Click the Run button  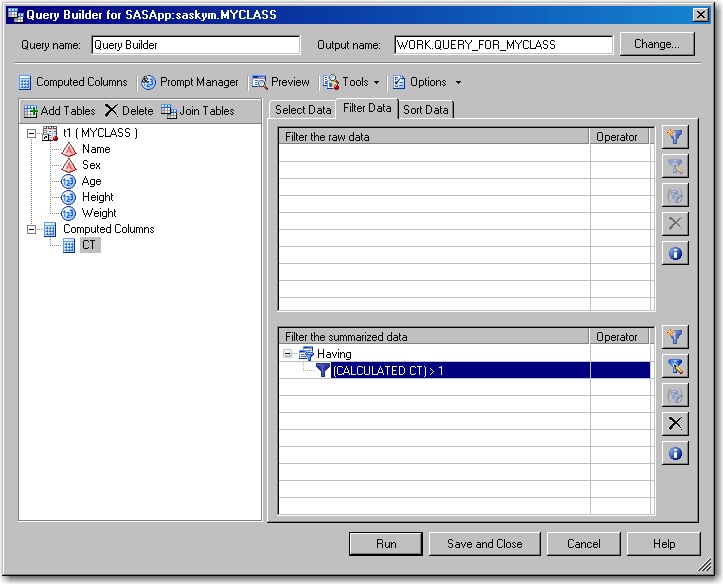click(386, 544)
